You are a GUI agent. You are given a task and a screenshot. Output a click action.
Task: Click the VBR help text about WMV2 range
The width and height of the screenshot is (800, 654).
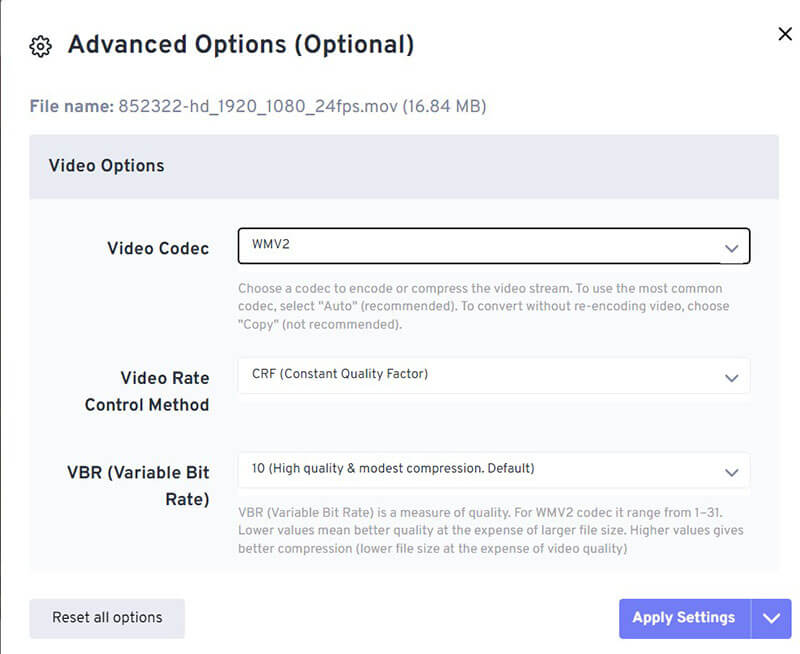pos(491,531)
